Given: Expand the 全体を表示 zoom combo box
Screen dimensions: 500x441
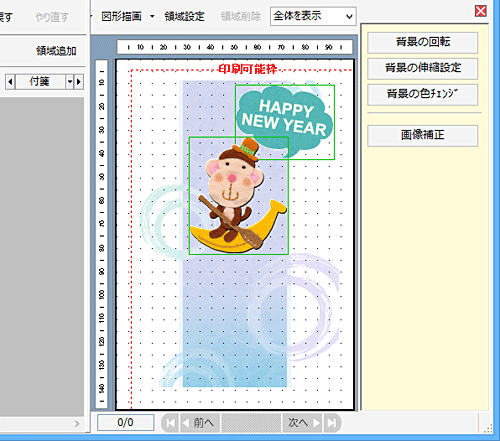Looking at the screenshot, I should point(349,16).
